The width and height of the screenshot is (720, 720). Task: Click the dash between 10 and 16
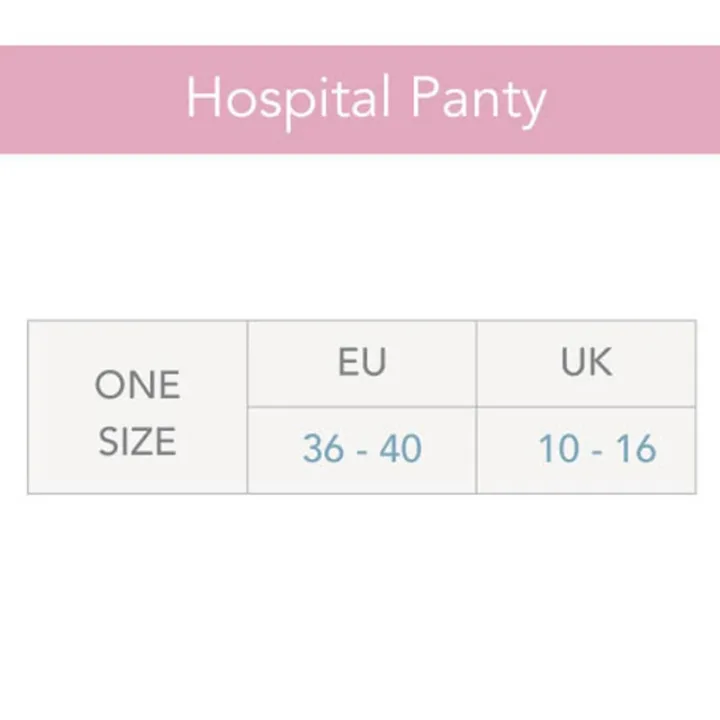point(598,451)
